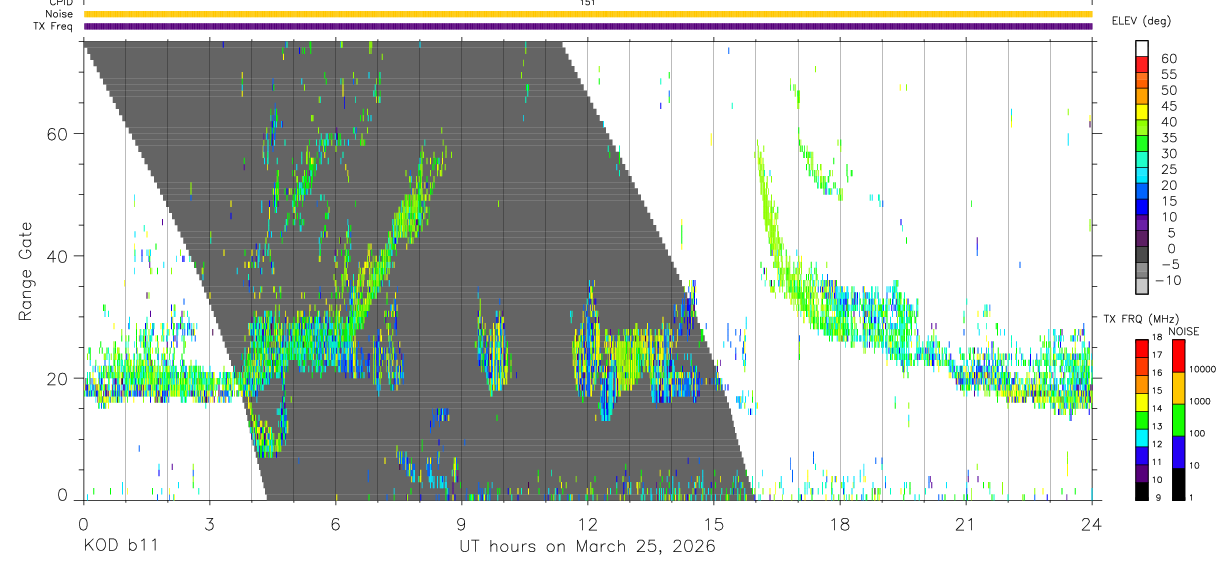The image size is (1228, 567).
Task: Click the '11' label on the TX FRQ colorbar
Action: tap(1157, 462)
